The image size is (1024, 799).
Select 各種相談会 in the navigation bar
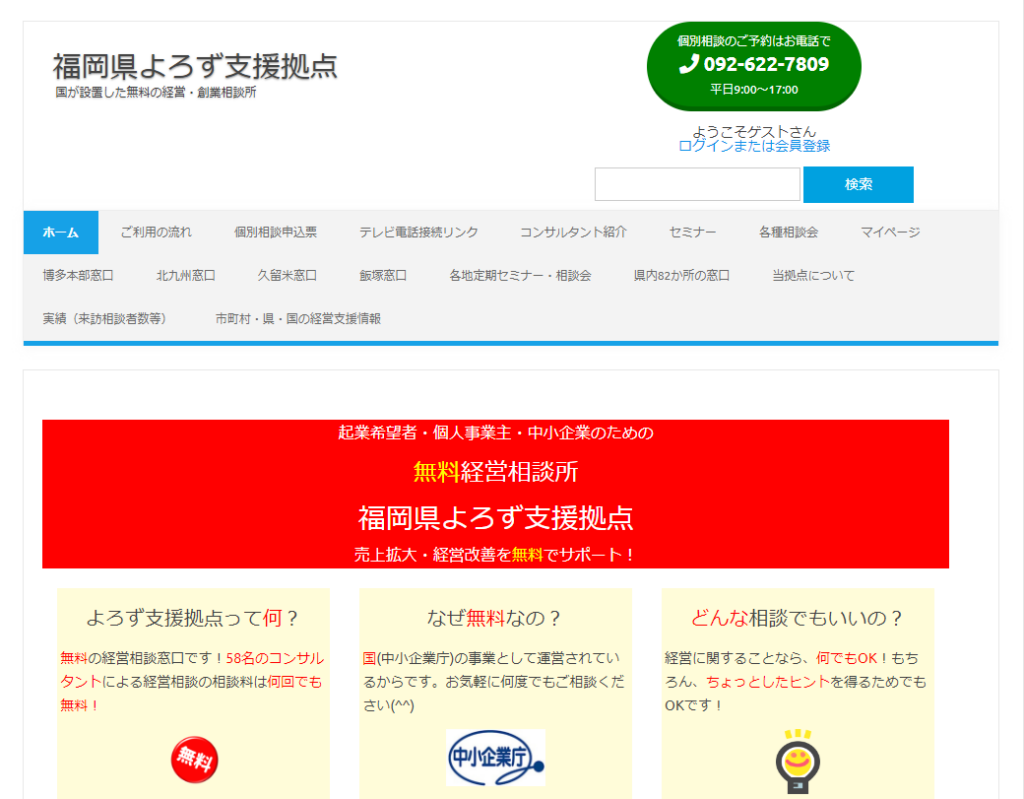[788, 232]
